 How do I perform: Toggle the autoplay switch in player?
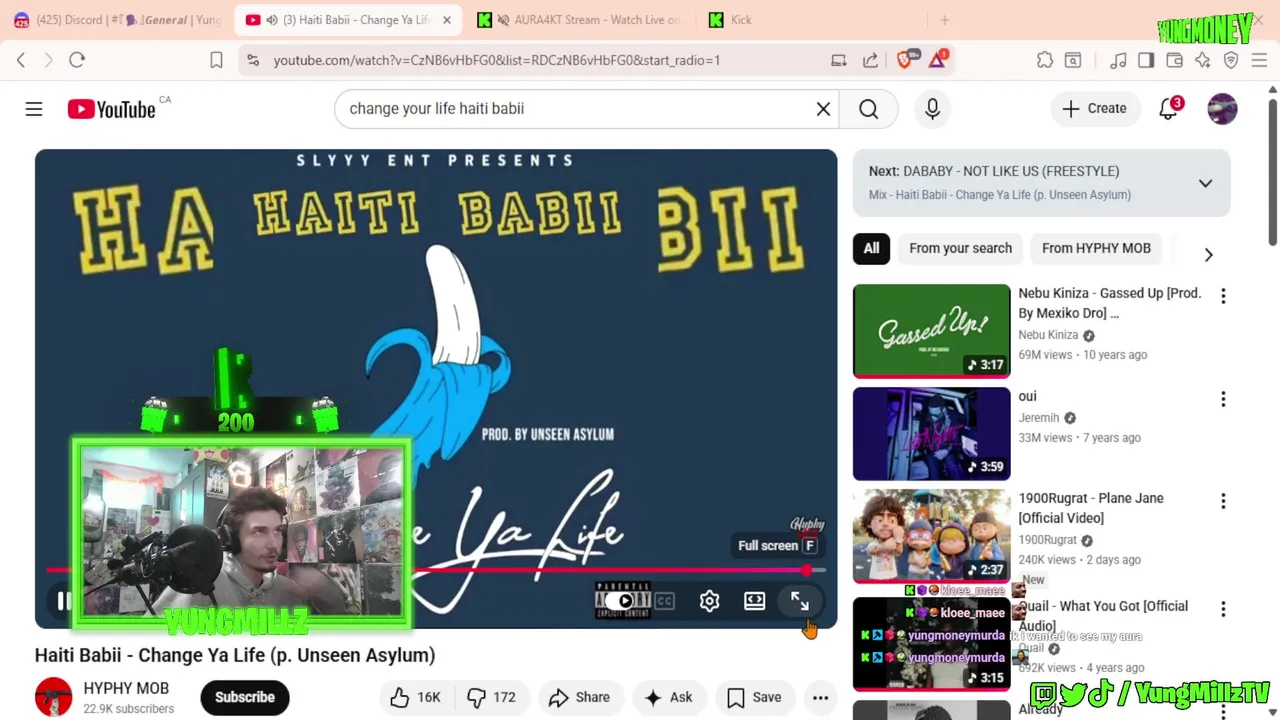624,601
